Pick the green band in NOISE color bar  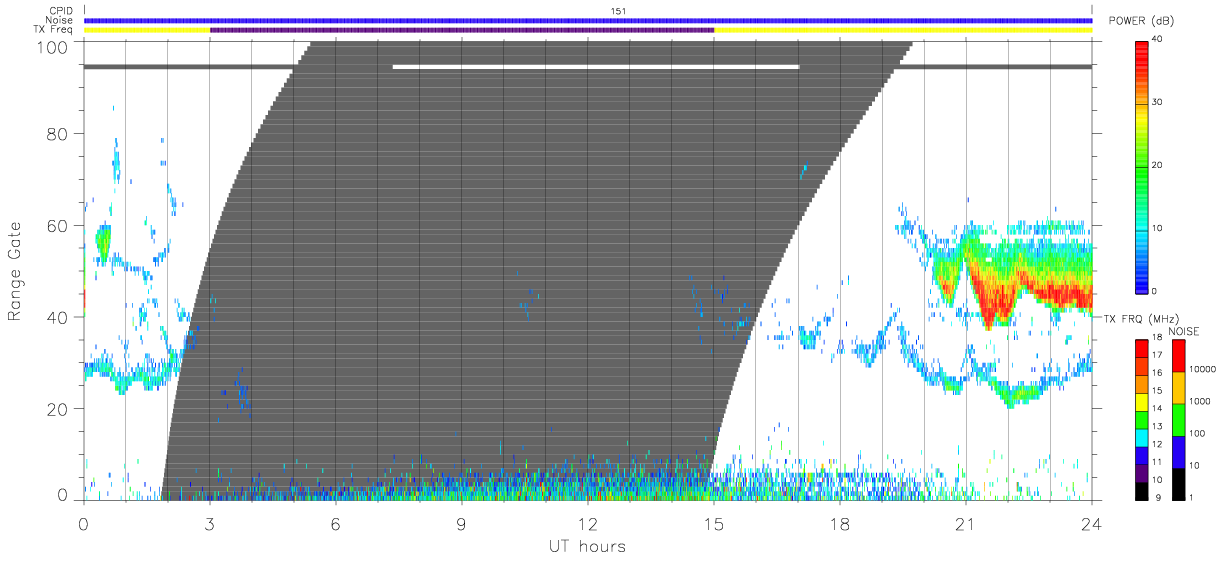[1178, 420]
